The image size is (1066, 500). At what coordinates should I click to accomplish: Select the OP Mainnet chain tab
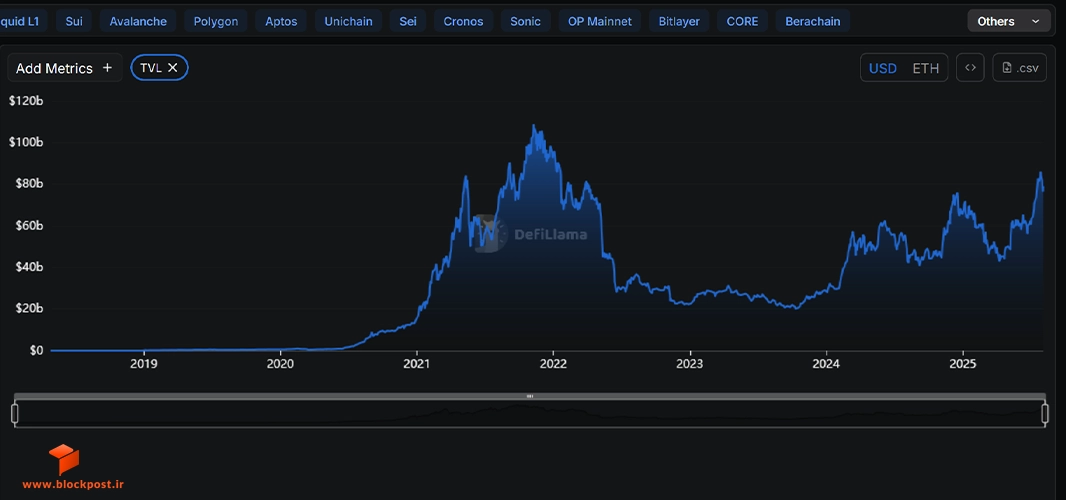pyautogui.click(x=600, y=21)
